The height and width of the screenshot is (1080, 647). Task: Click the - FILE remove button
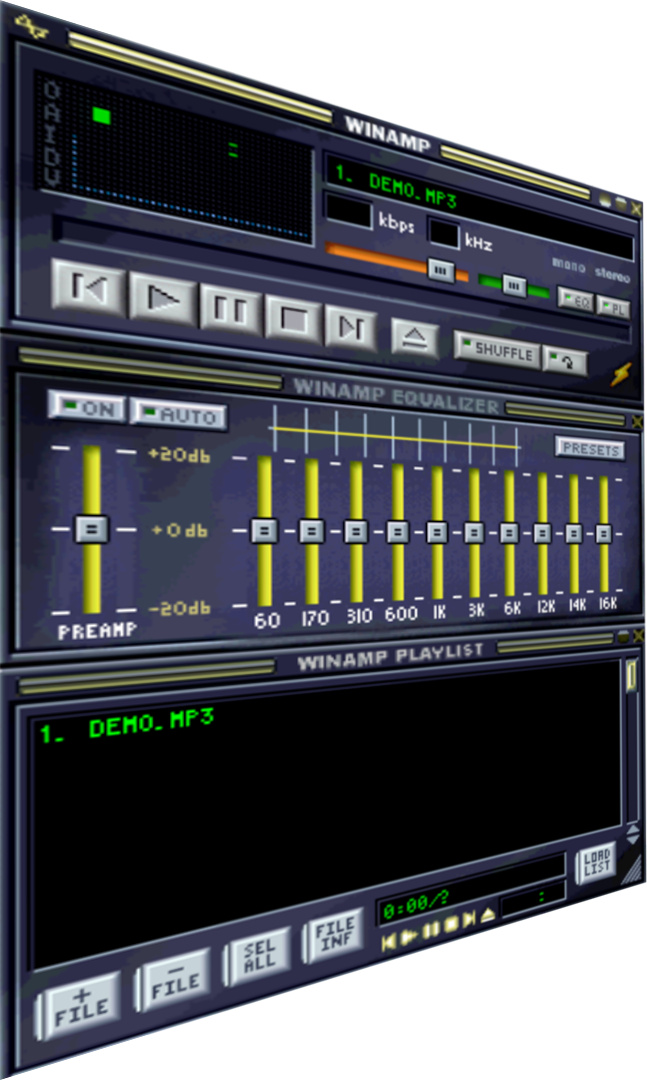pyautogui.click(x=174, y=980)
